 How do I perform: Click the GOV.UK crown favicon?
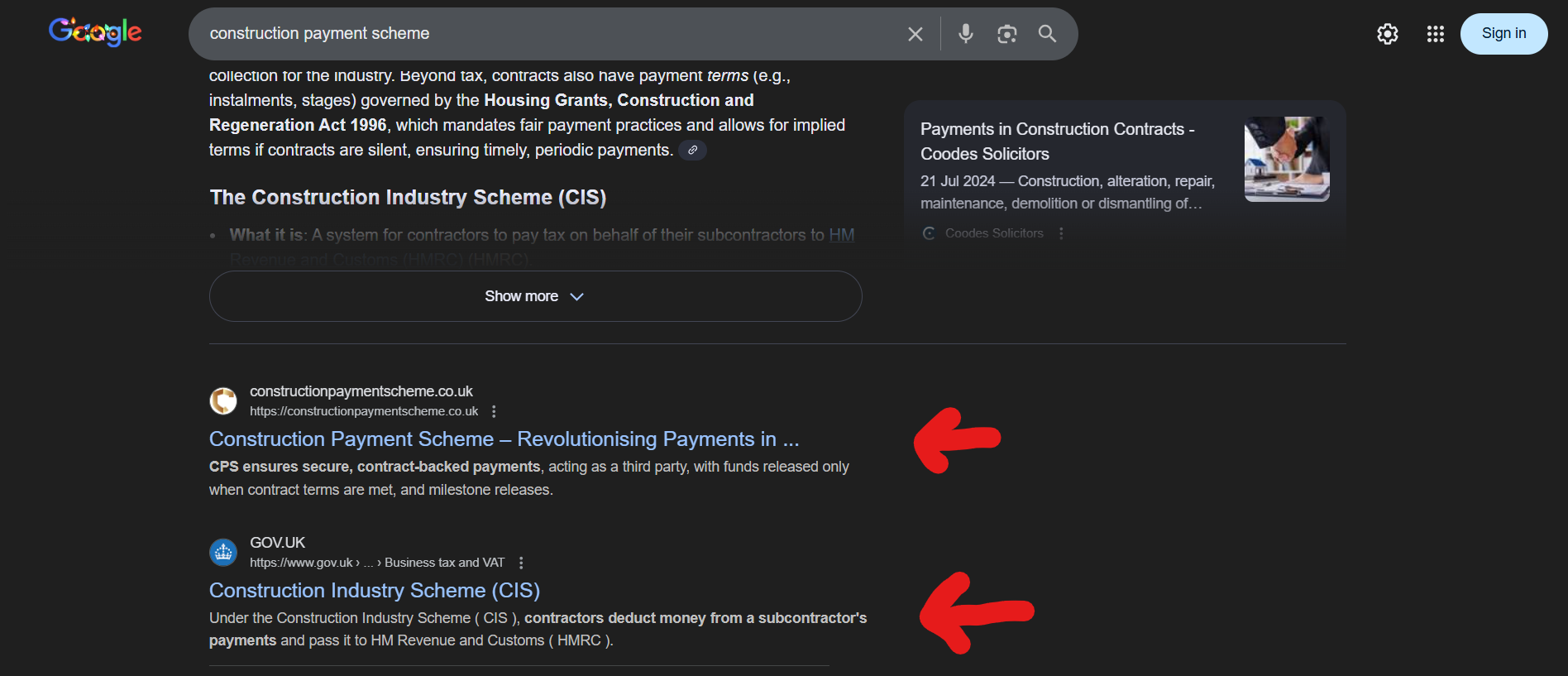pyautogui.click(x=223, y=552)
